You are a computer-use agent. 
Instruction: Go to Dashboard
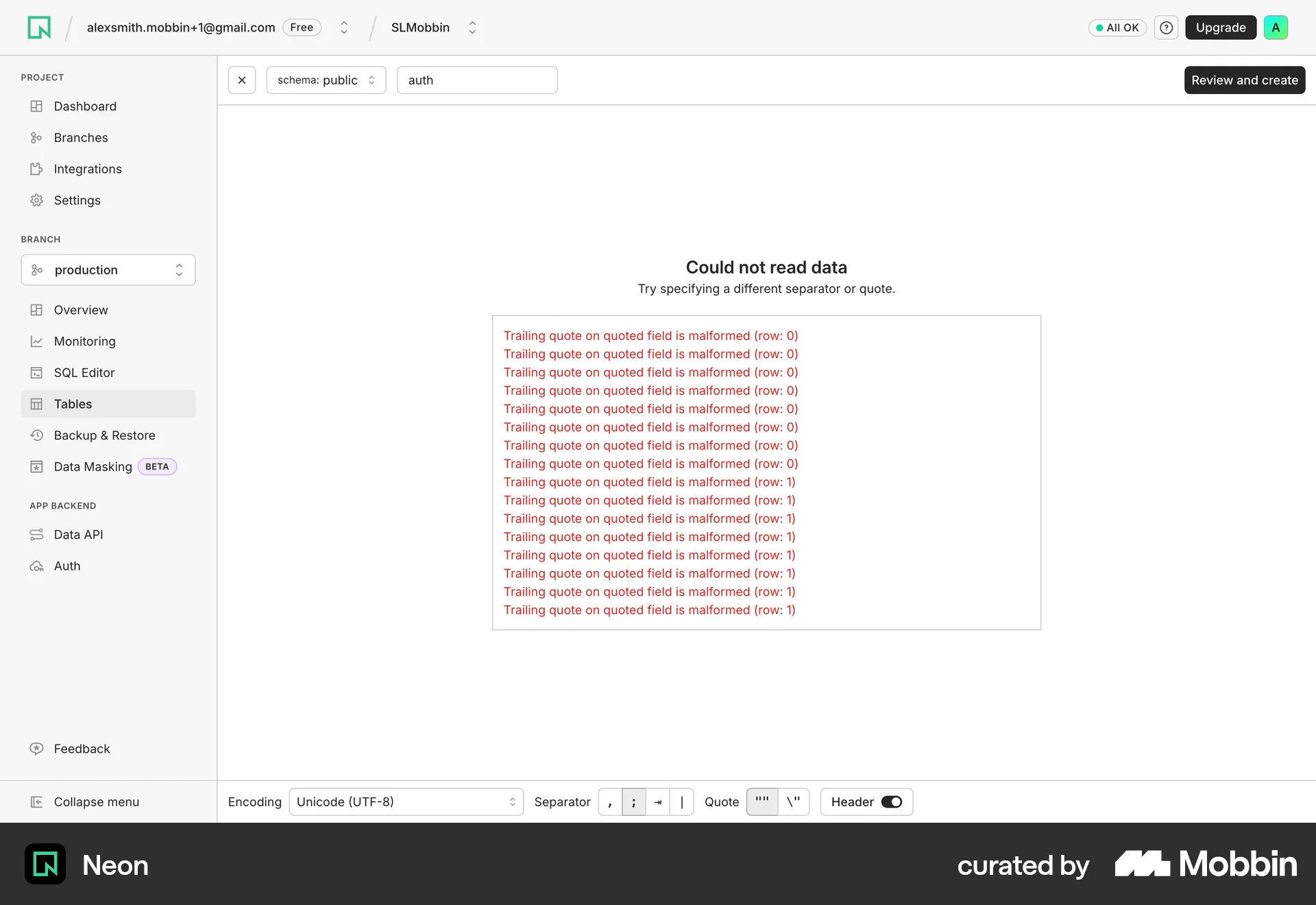108,106
